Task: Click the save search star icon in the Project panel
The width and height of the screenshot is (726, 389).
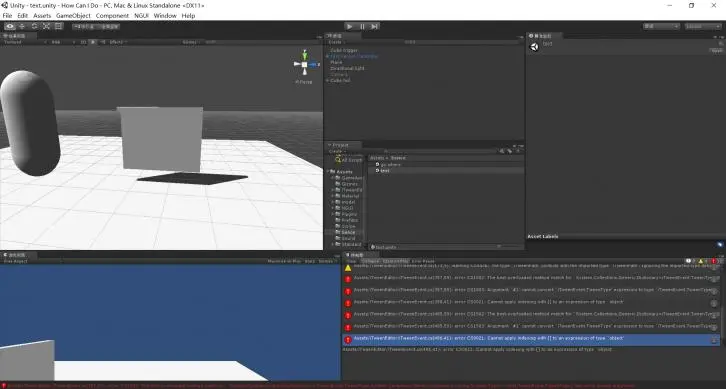Action: (x=518, y=151)
